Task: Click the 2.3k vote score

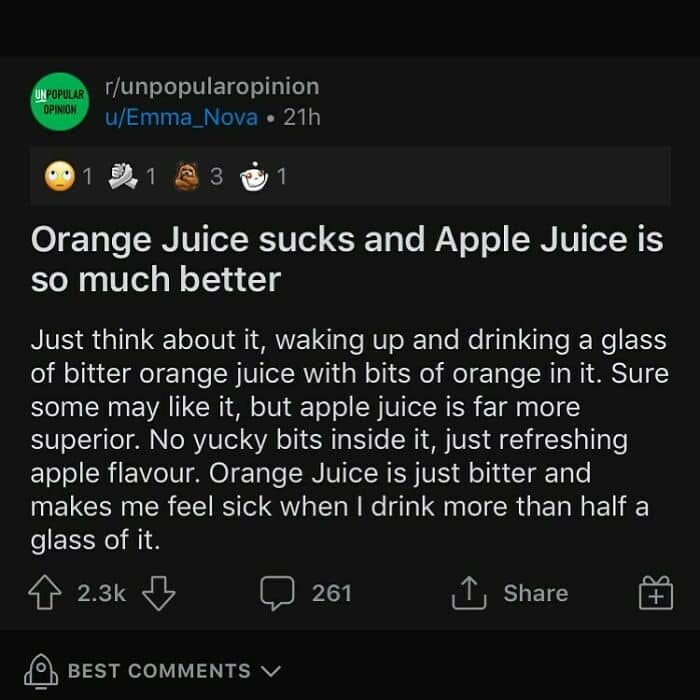Action: 101,593
